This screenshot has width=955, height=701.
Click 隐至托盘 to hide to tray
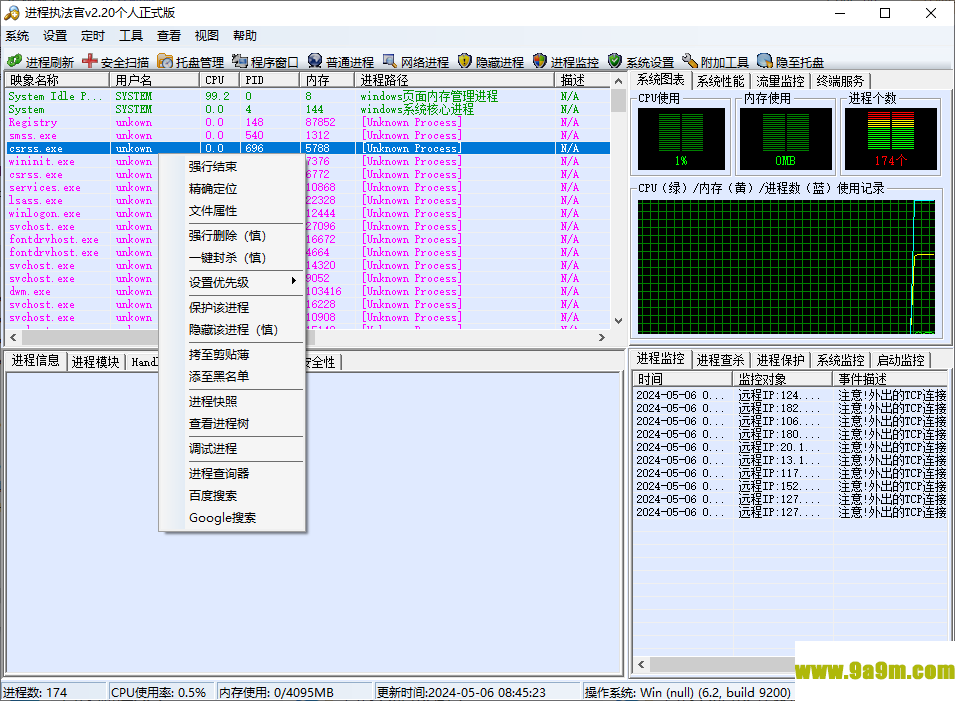[790, 62]
